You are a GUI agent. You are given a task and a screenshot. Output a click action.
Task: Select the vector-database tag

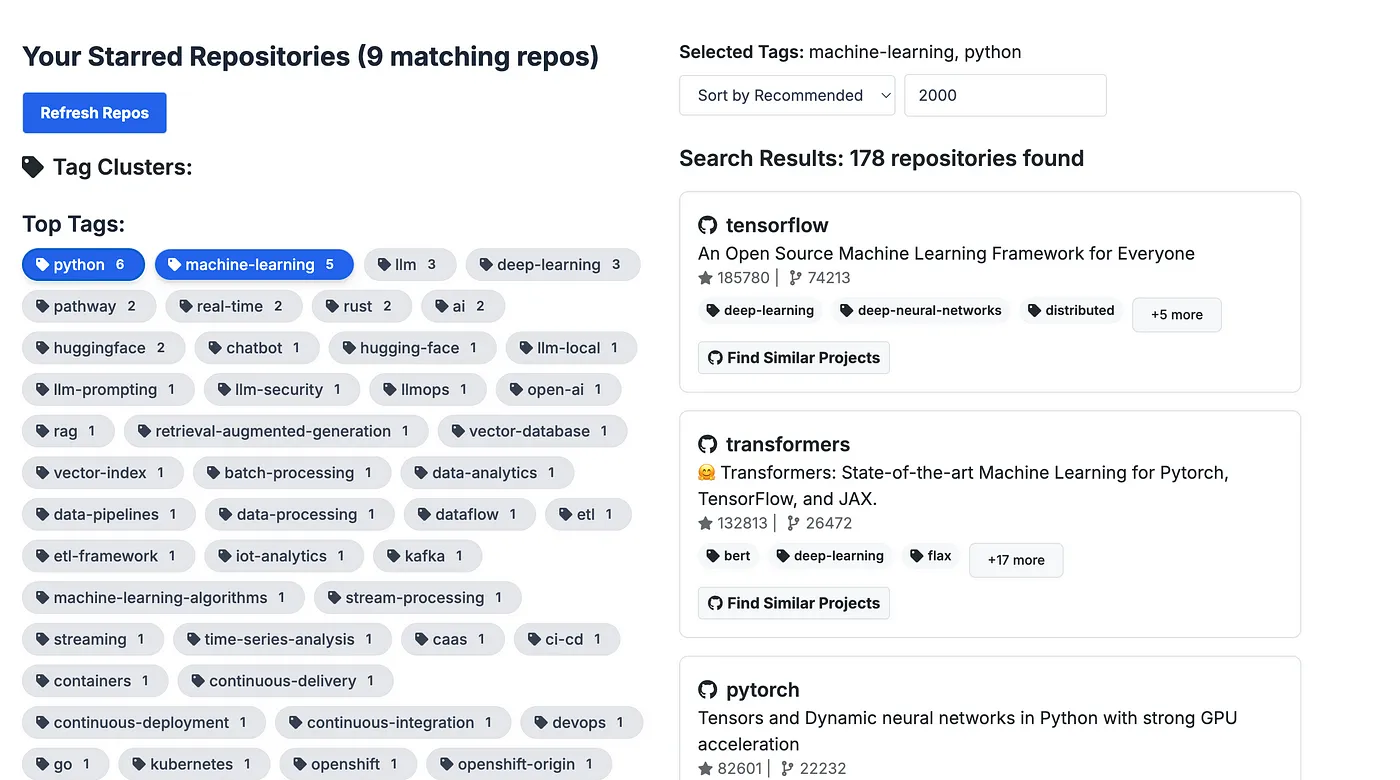(532, 431)
